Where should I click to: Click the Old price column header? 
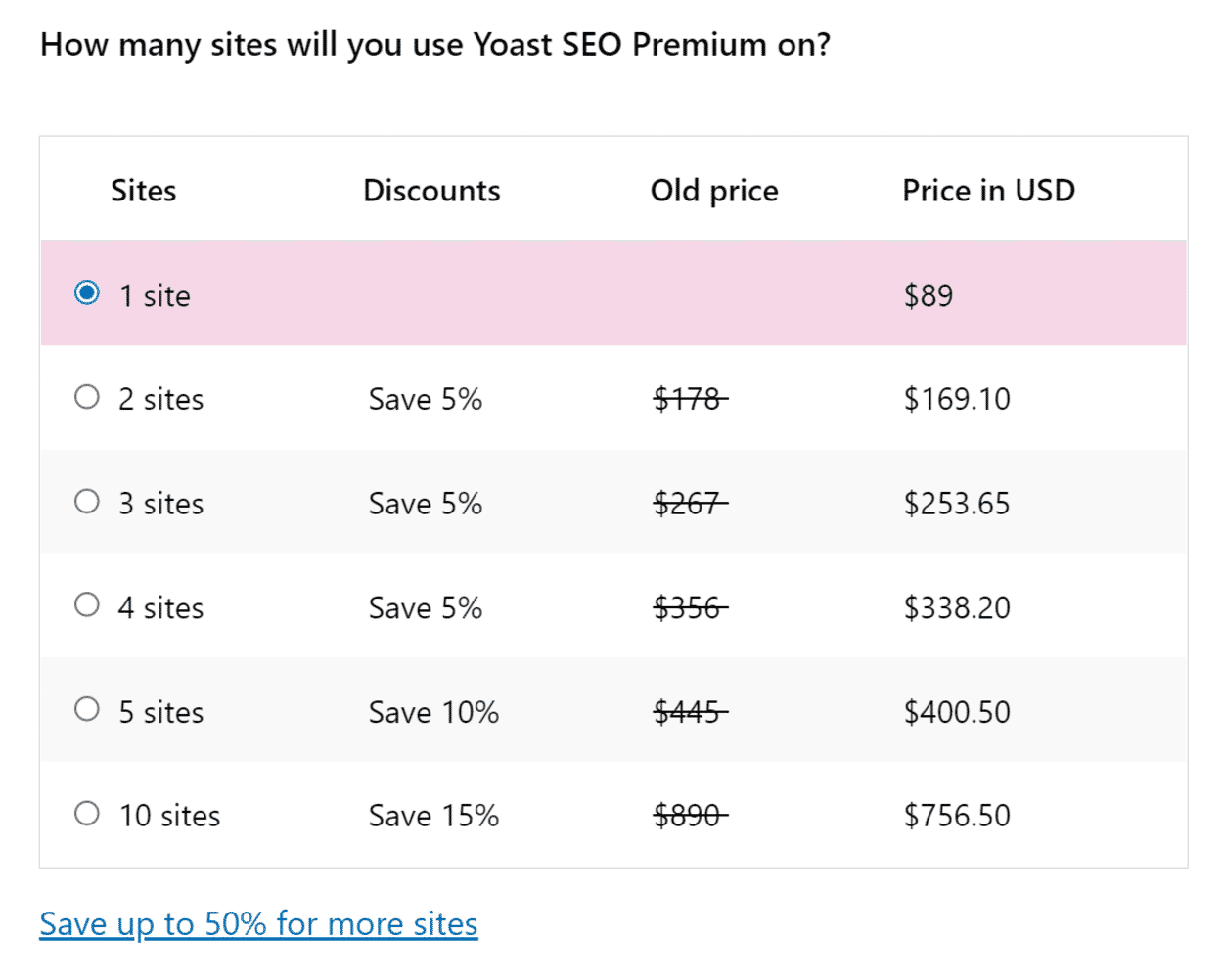tap(714, 191)
